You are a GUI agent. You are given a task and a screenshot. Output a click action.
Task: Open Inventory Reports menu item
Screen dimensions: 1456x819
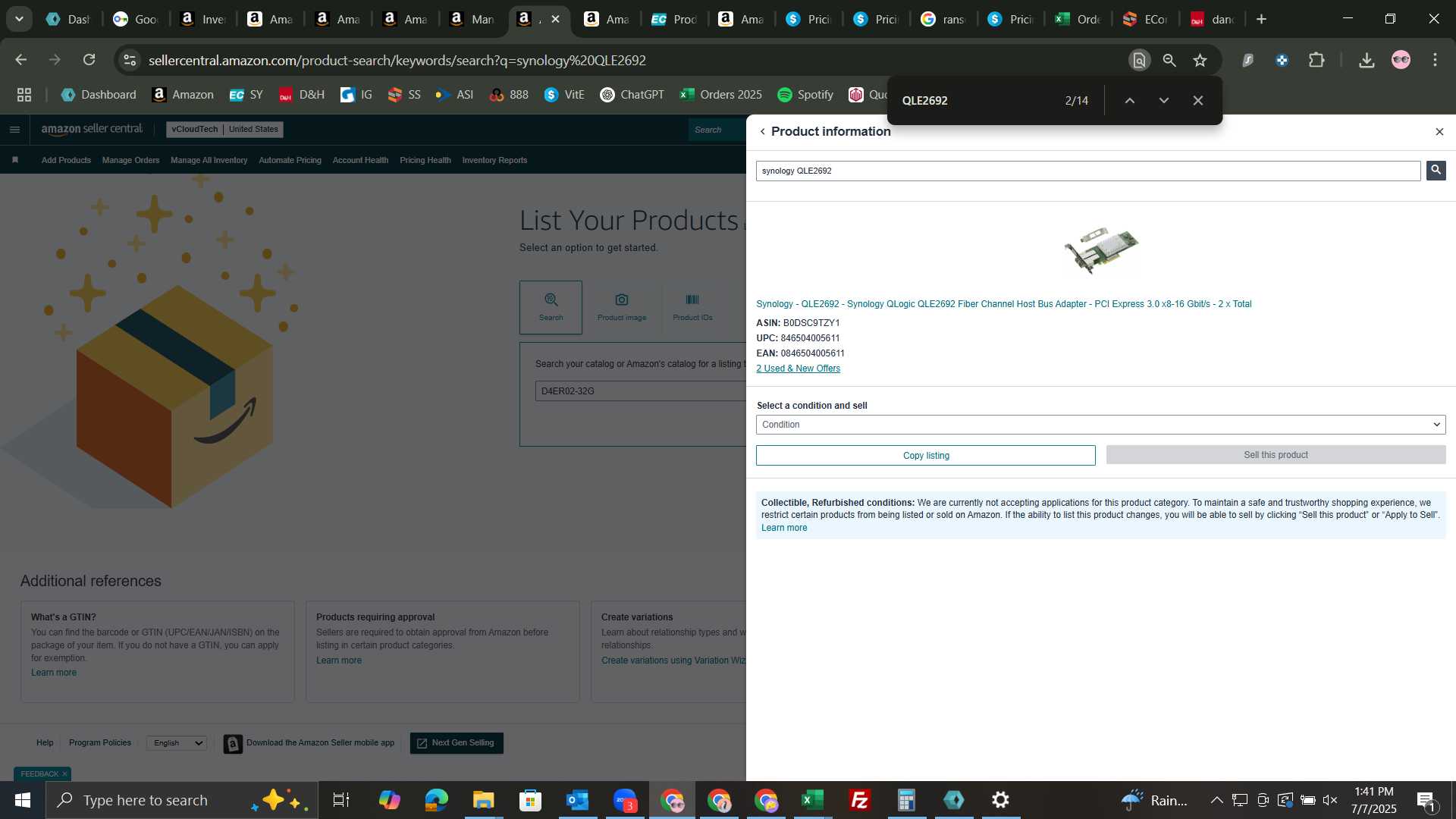click(x=494, y=161)
